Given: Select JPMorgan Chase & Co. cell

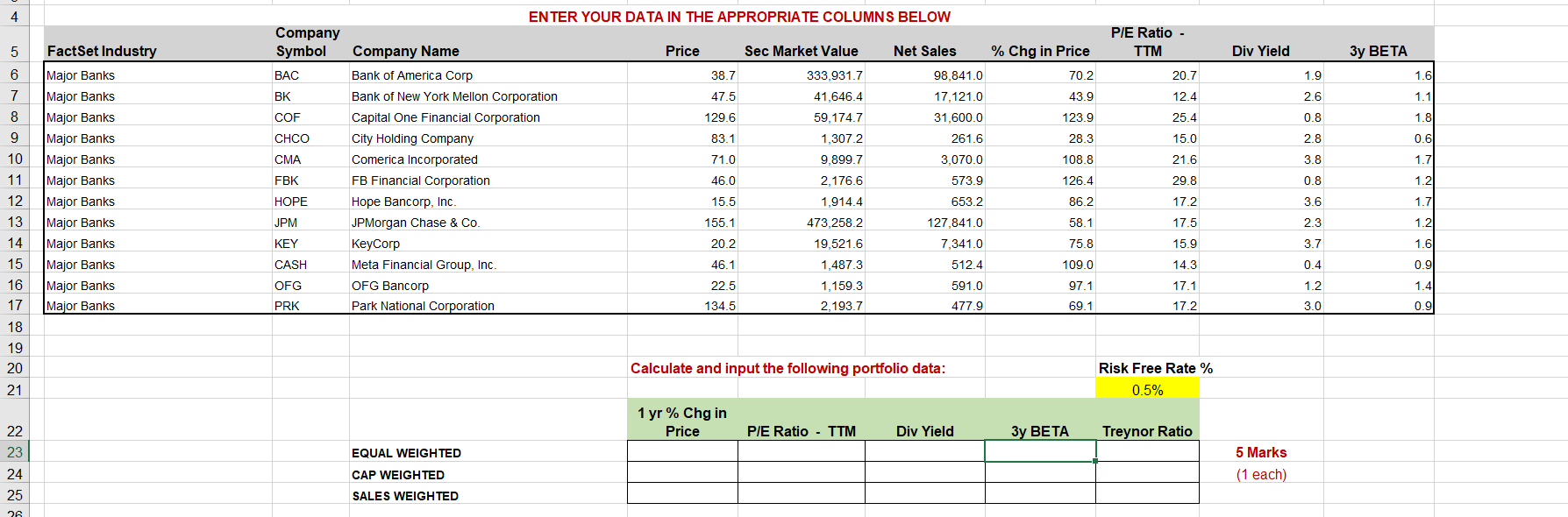Looking at the screenshot, I should tap(488, 222).
